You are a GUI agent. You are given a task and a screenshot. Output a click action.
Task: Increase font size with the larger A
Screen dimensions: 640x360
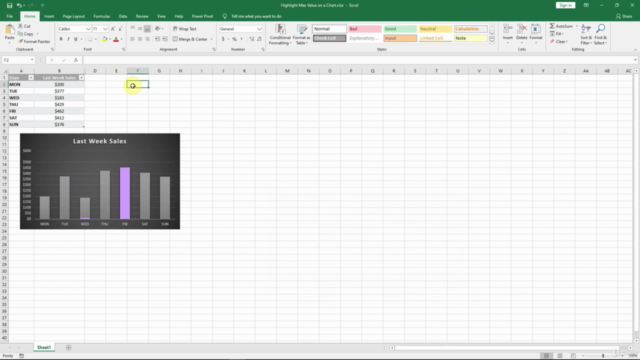[x=113, y=29]
